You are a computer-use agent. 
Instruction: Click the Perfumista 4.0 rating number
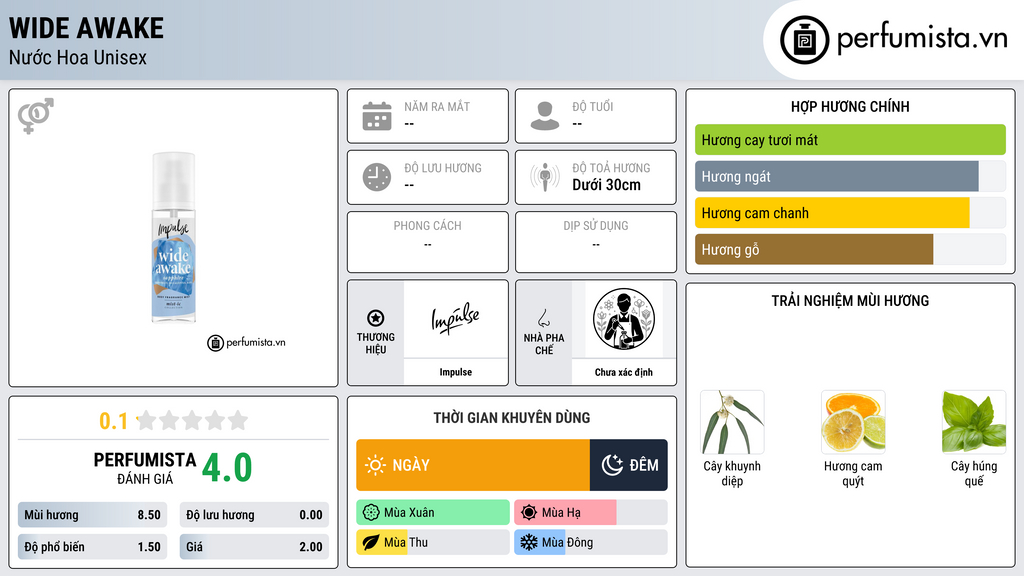pyautogui.click(x=227, y=468)
